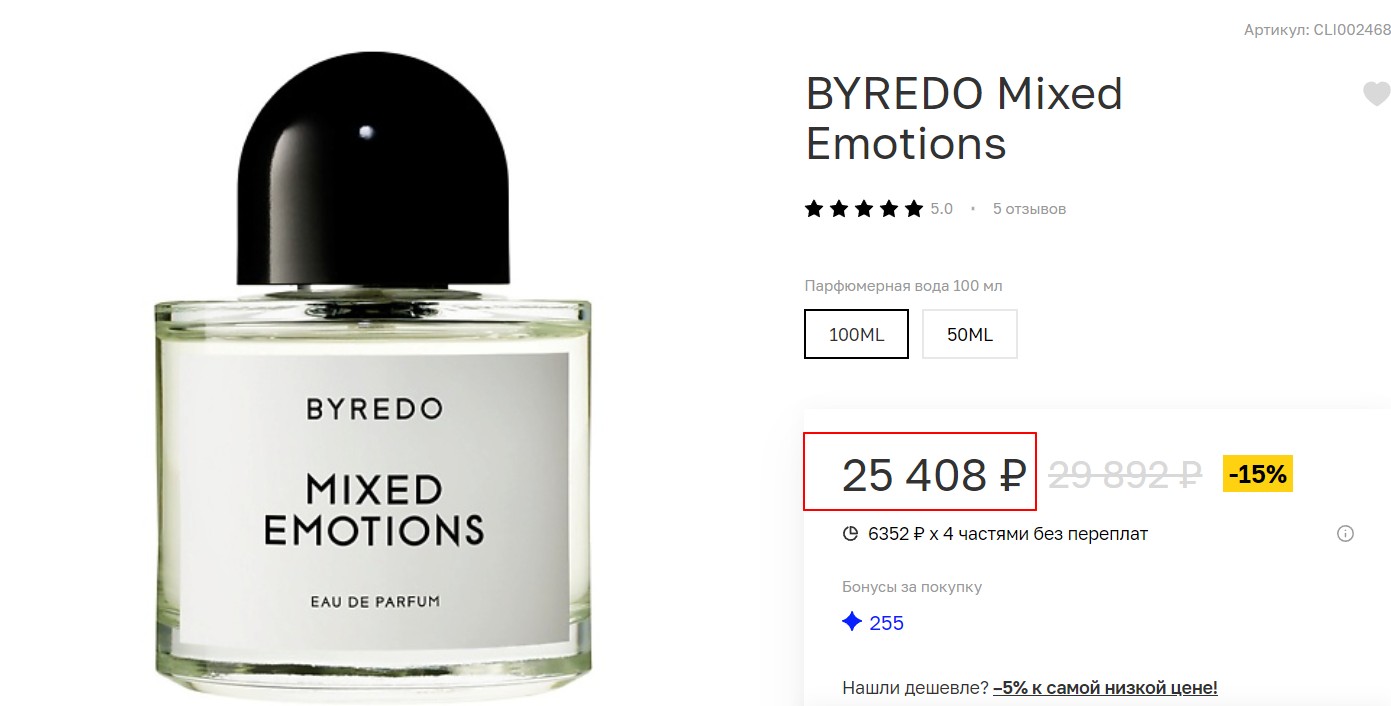
Task: Click the BYREDO Mixed Emotions product title
Action: coord(964,118)
